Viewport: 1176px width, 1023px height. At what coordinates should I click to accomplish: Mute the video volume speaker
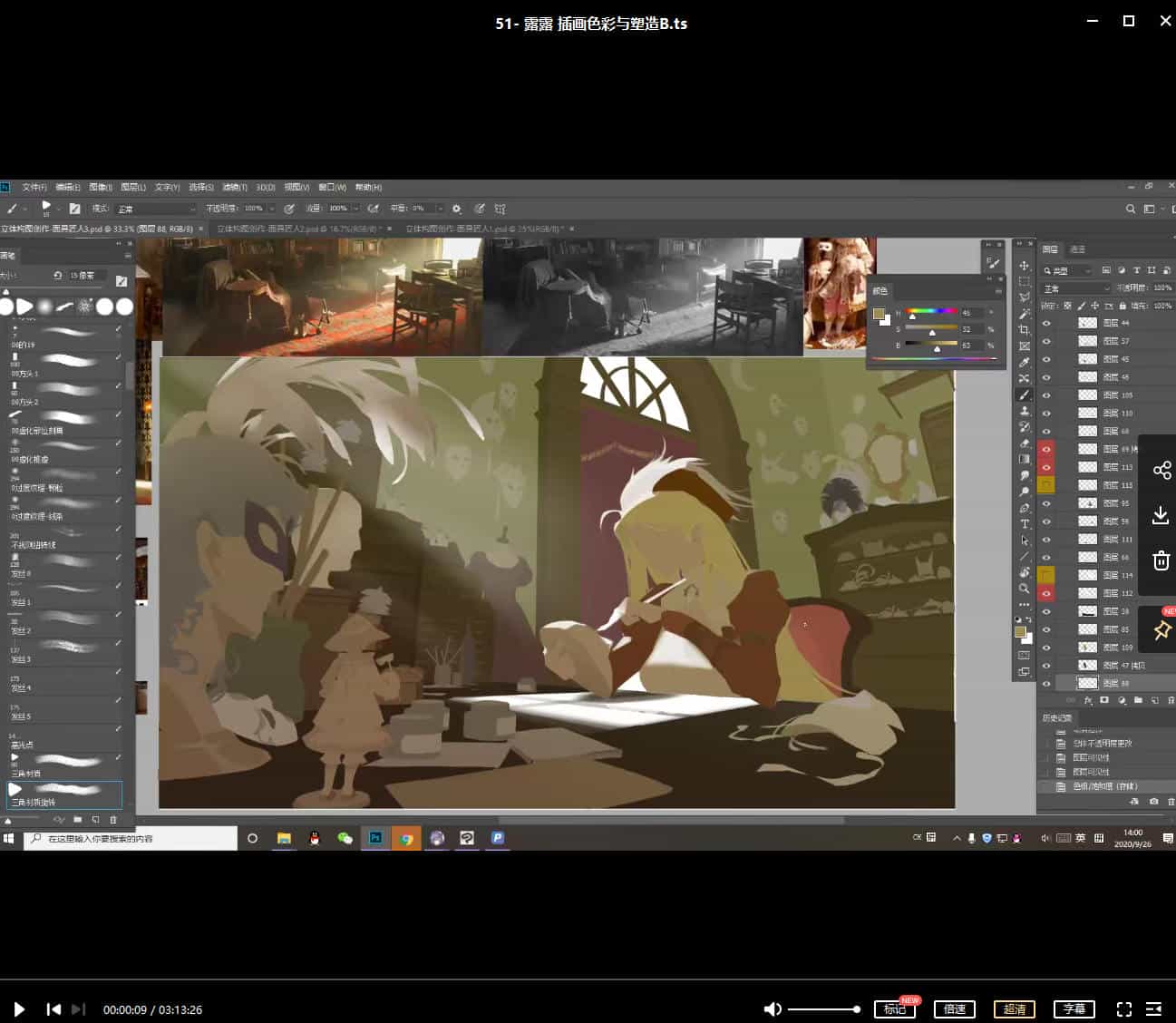pyautogui.click(x=773, y=1009)
